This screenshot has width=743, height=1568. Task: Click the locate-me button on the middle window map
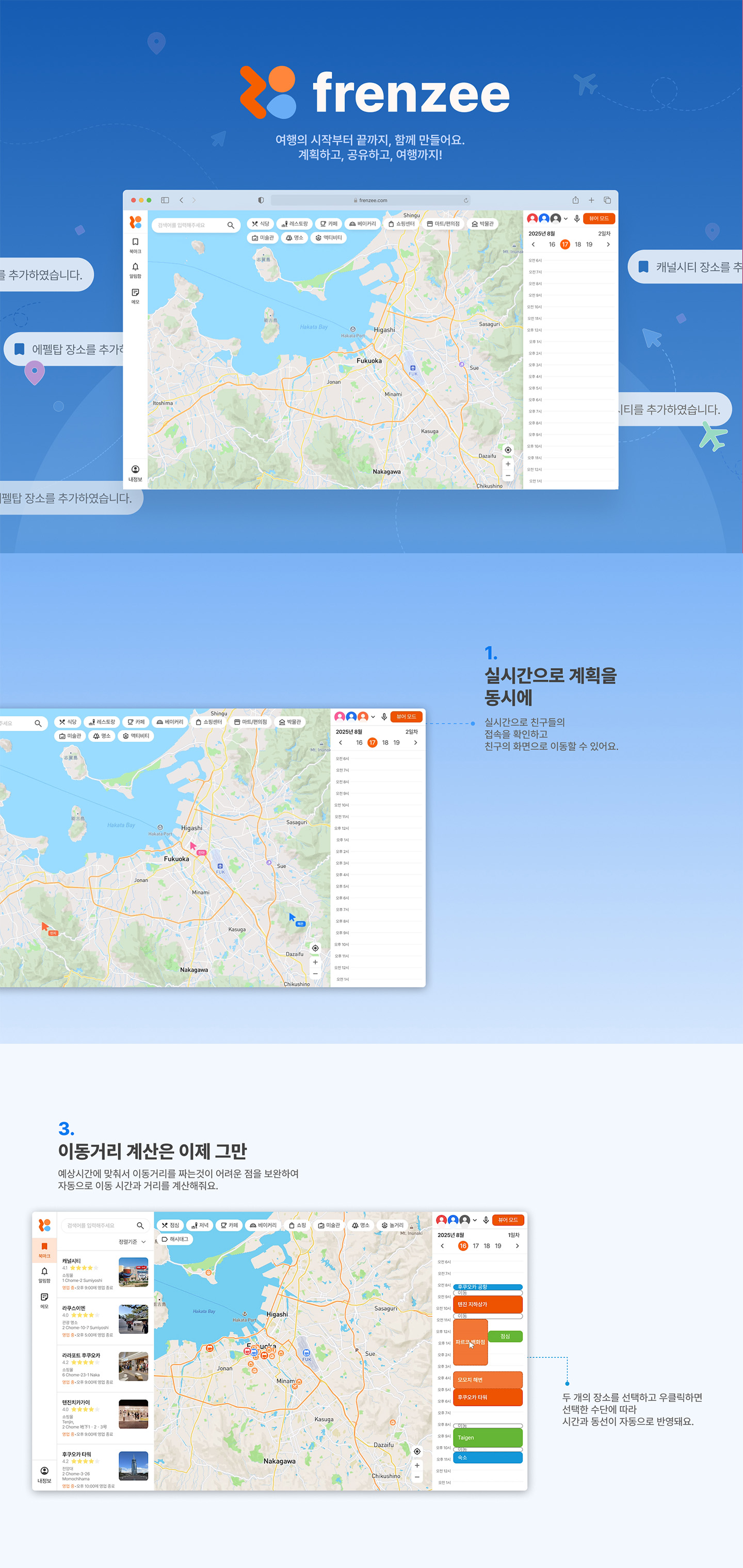315,948
